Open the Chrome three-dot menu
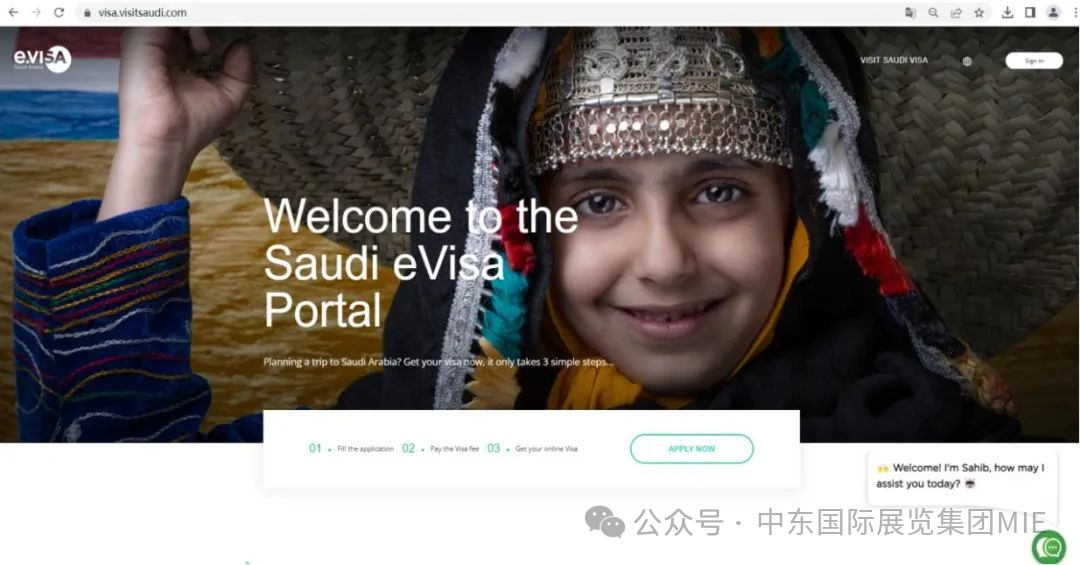This screenshot has width=1080, height=565. [1074, 12]
